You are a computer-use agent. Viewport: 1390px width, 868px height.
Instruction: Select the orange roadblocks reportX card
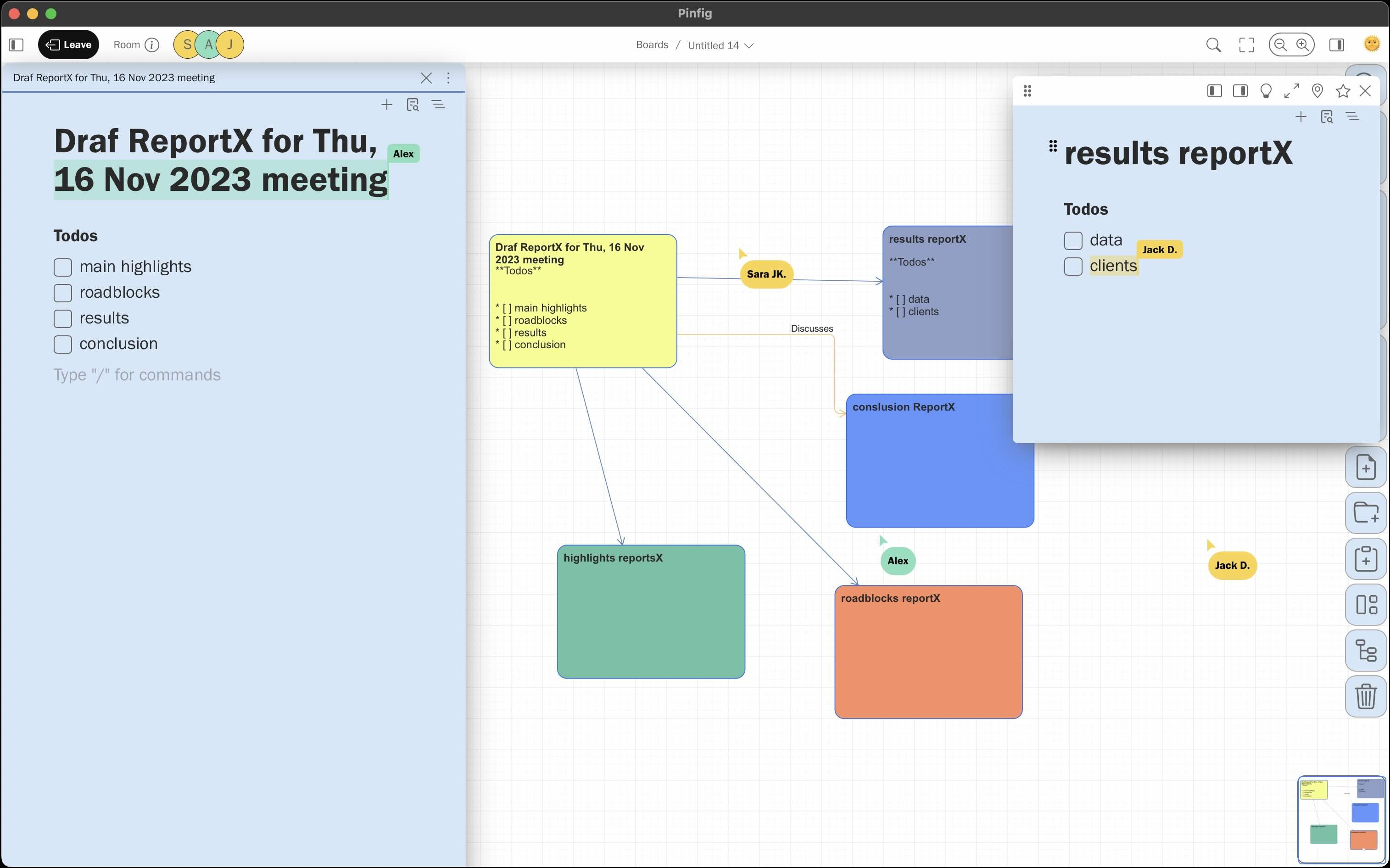(x=928, y=651)
